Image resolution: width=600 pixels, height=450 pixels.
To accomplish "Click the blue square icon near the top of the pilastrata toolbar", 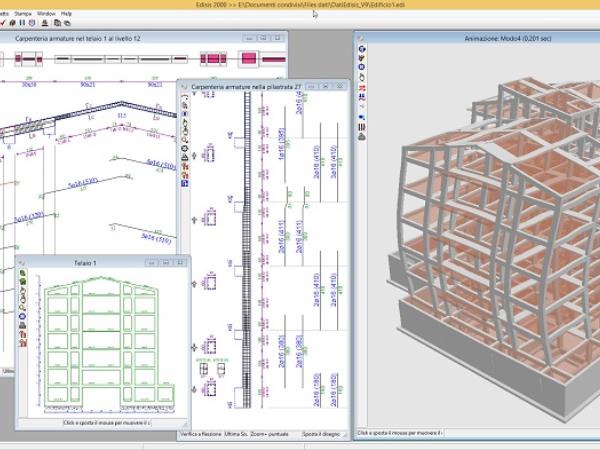I will (x=185, y=114).
